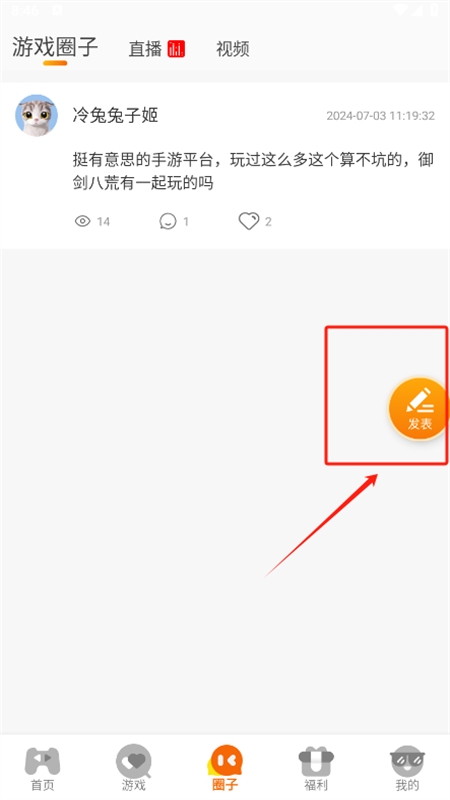Go to the 我的 profile tab
The height and width of the screenshot is (800, 450).
407,762
